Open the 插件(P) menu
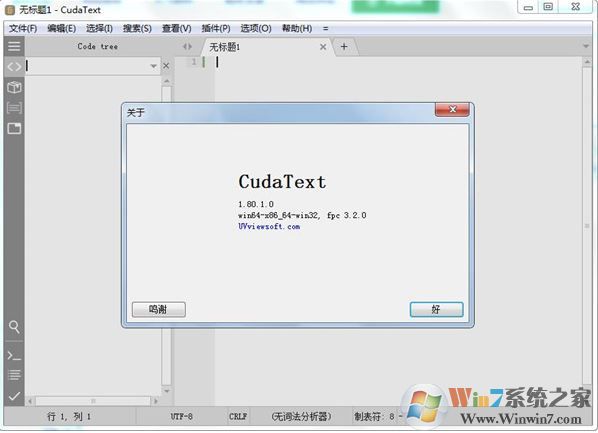Screen dimensions: 598x433 tap(216, 29)
